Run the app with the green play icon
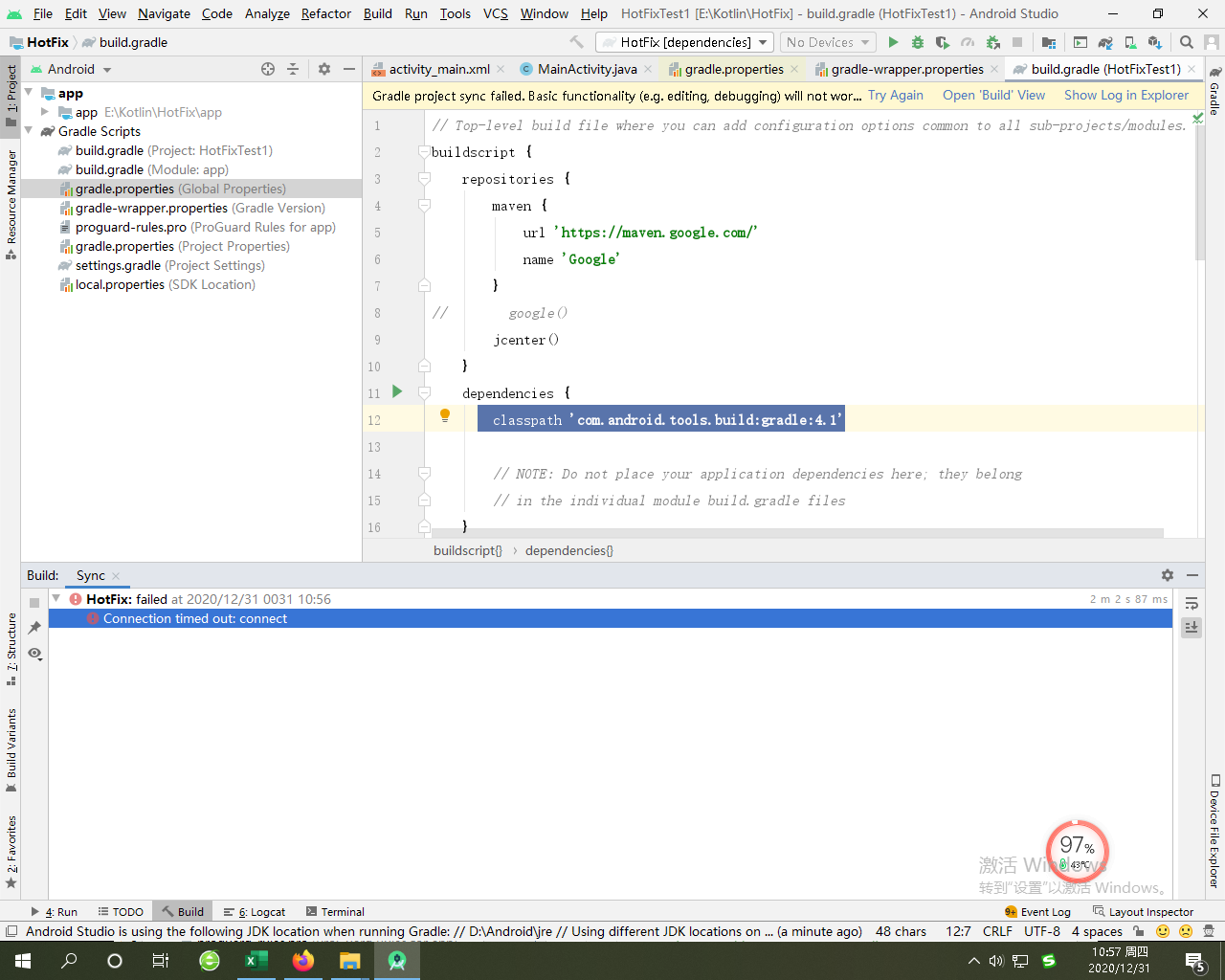 pos(893,42)
